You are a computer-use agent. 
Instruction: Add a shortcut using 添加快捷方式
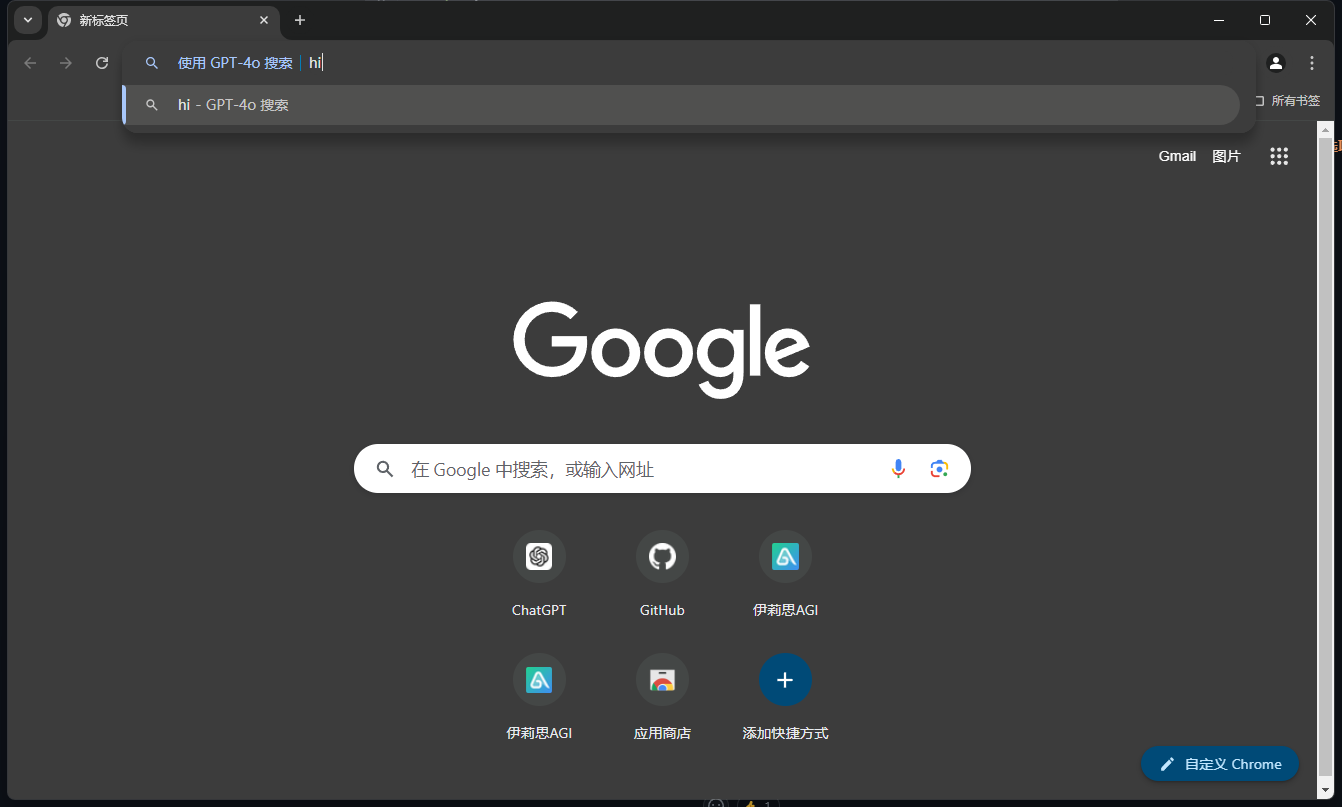coord(785,680)
